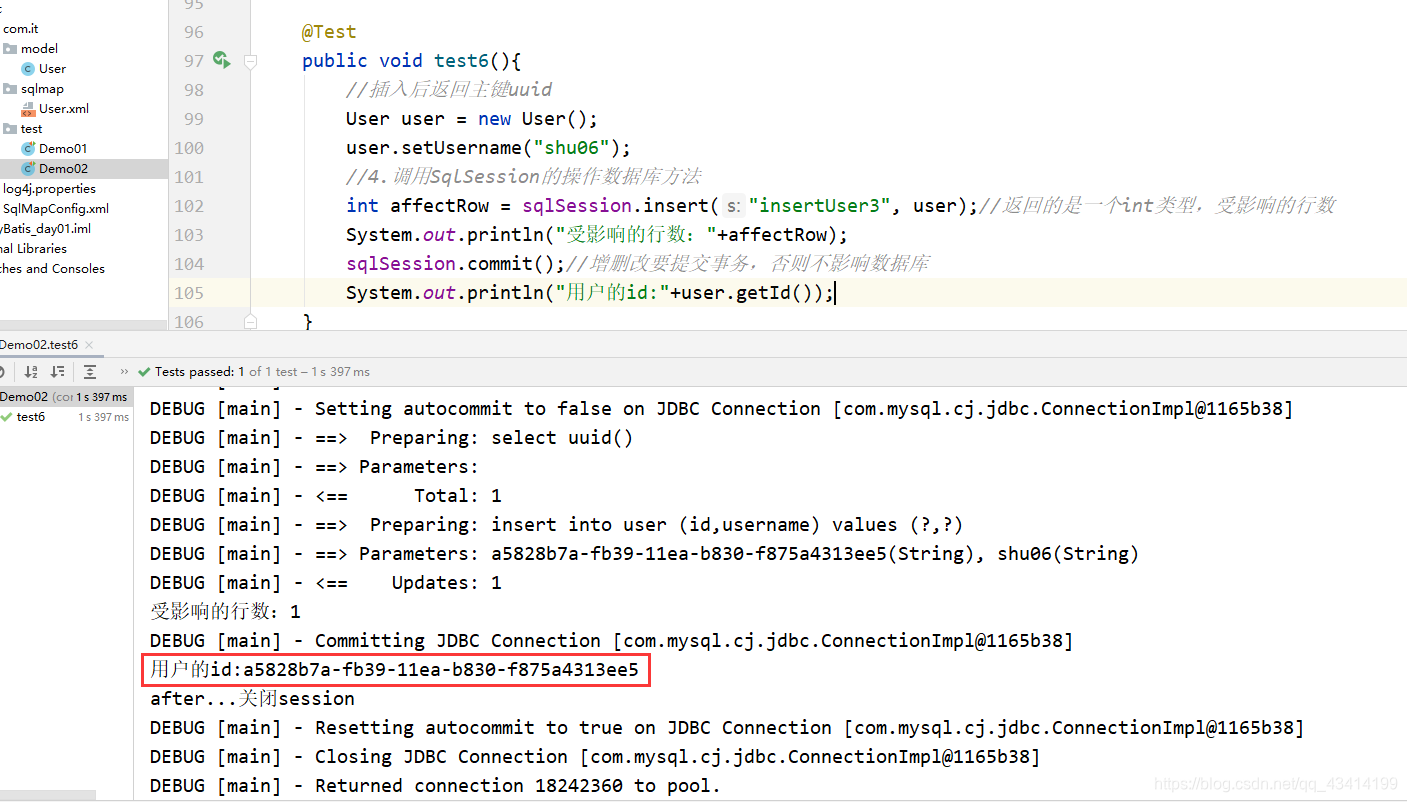Screen dimensions: 1407x802
Task: Collapse the test6 method fold marker
Action: pyautogui.click(x=250, y=61)
